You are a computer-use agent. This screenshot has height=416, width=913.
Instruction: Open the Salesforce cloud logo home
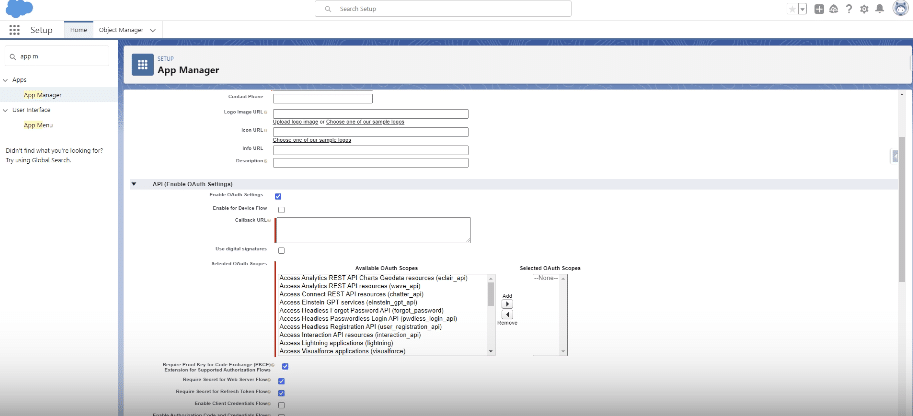click(x=19, y=9)
